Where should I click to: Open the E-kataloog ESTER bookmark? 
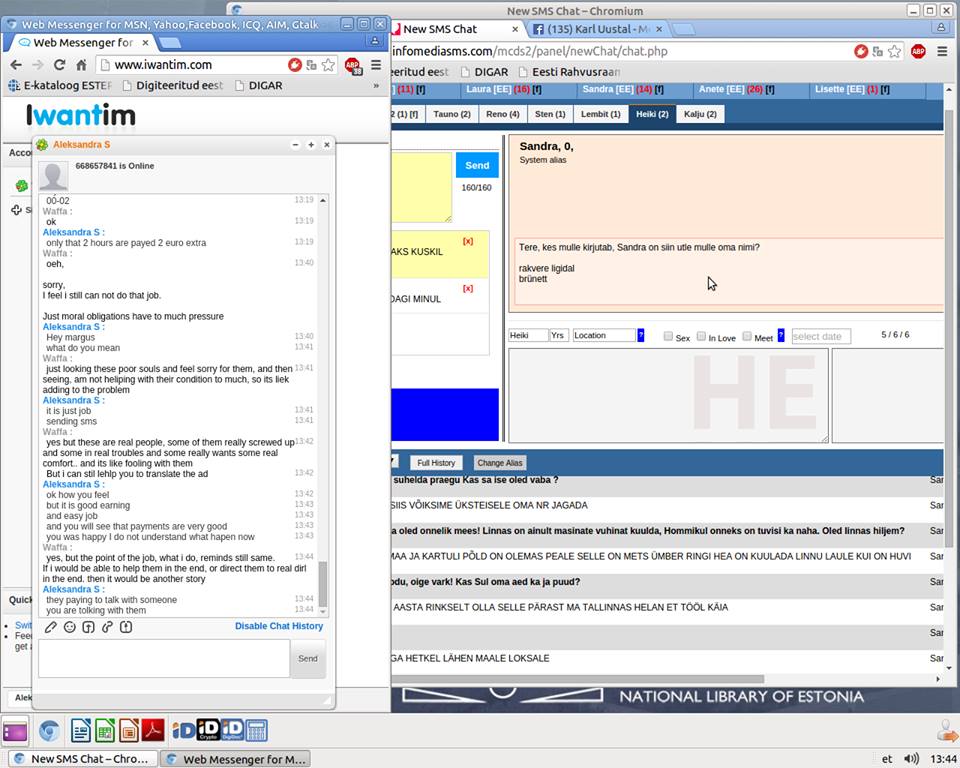tap(60, 86)
